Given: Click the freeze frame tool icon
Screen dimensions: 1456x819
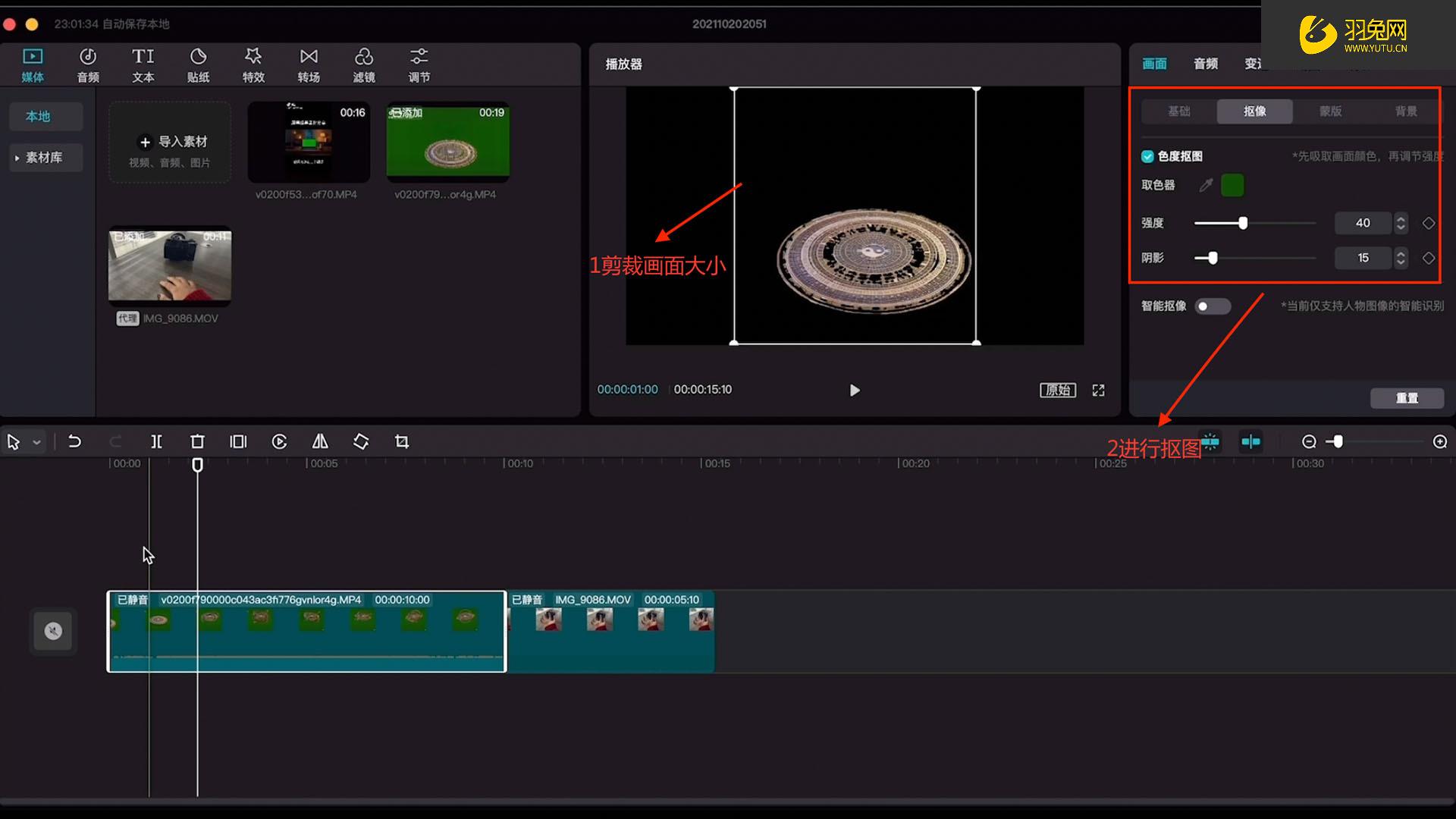Looking at the screenshot, I should (x=238, y=441).
